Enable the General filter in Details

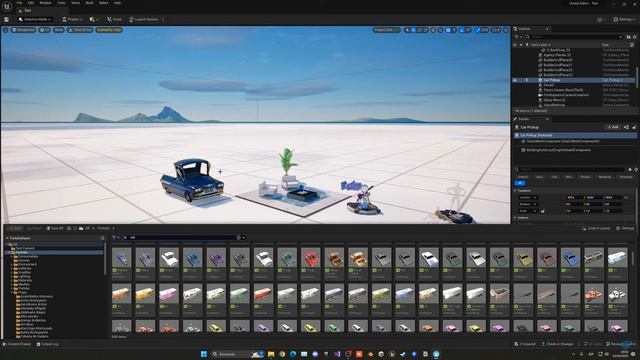click(x=523, y=177)
